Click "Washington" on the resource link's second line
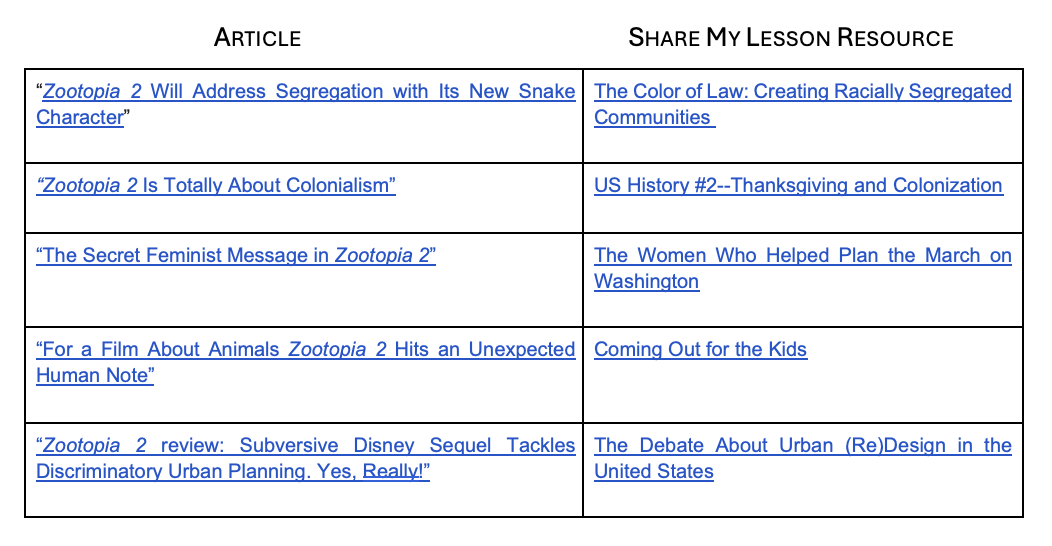This screenshot has height=546, width=1052. click(x=646, y=282)
